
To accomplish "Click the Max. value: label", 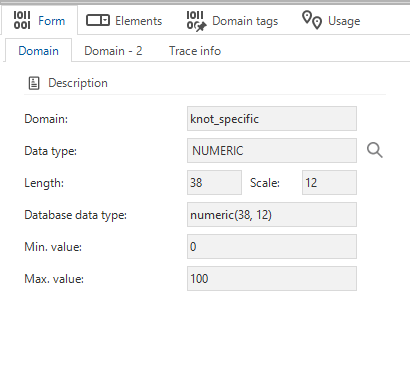I will (54, 279).
